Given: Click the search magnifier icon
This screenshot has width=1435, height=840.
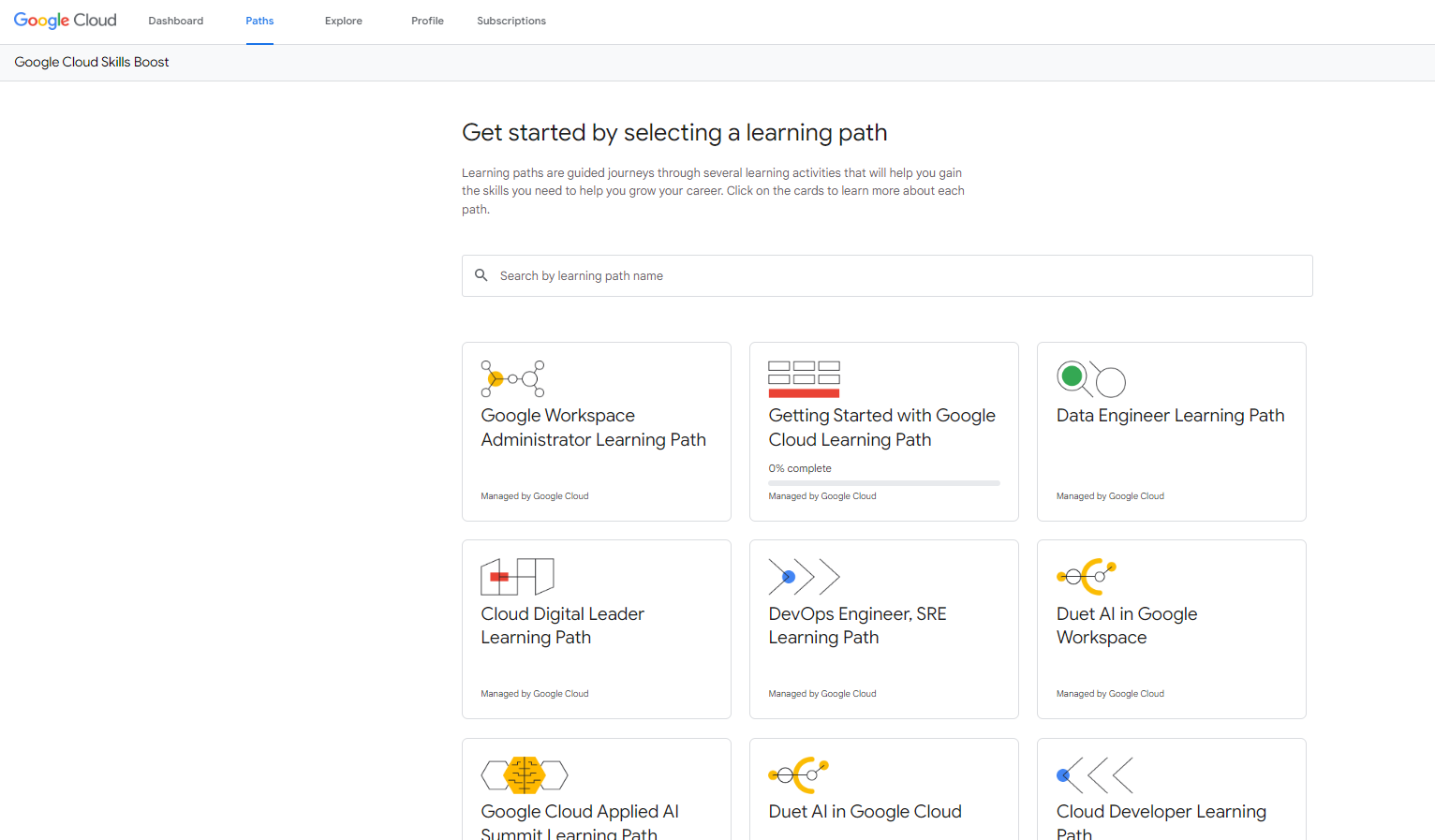Looking at the screenshot, I should coord(481,275).
